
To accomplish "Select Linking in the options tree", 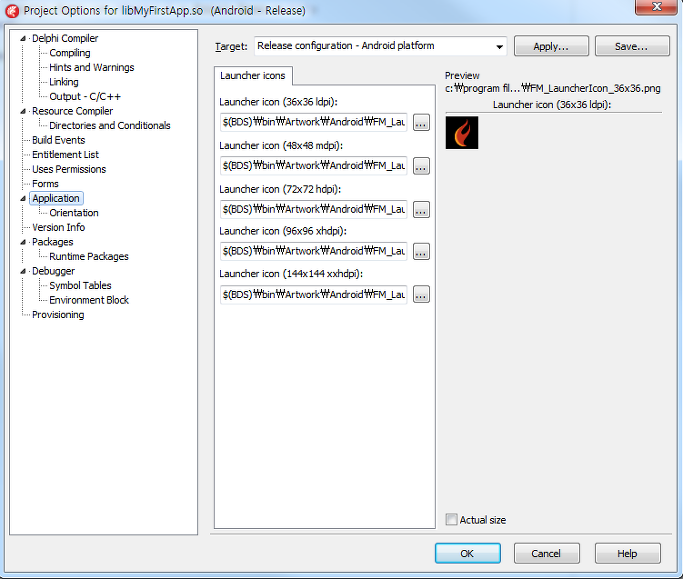I will pos(64,82).
